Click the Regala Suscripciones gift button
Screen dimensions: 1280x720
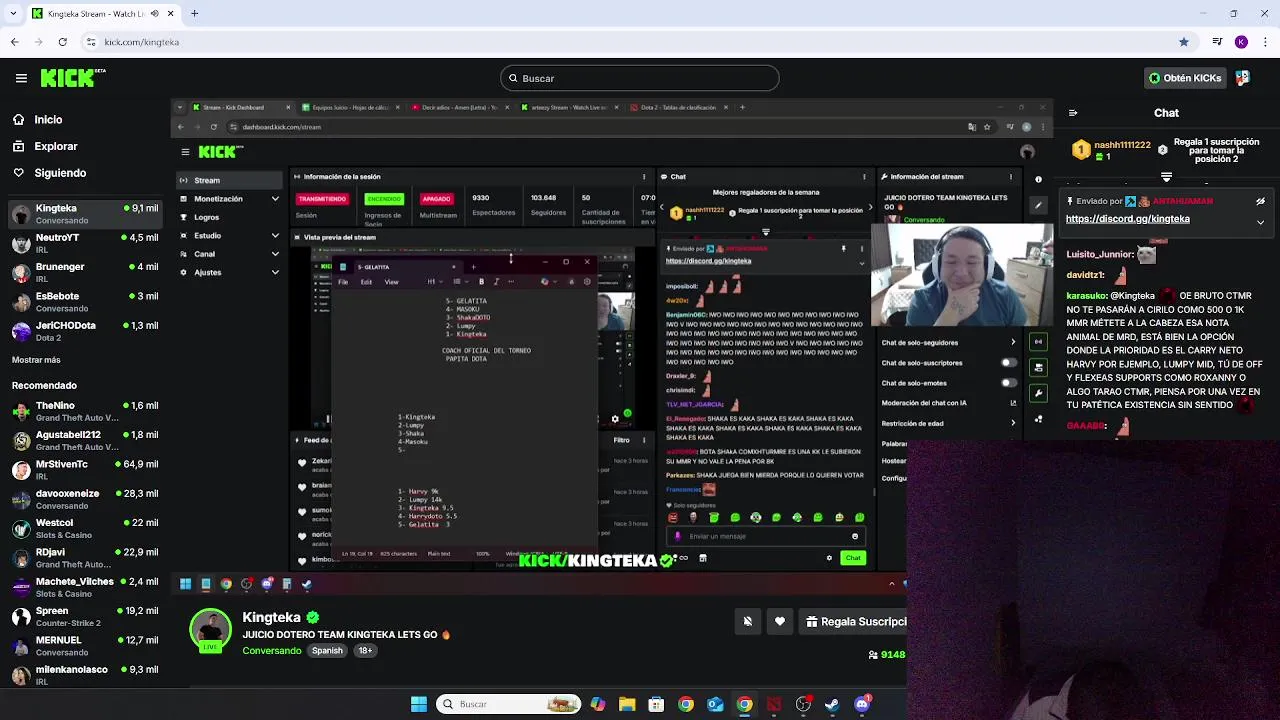pos(853,621)
